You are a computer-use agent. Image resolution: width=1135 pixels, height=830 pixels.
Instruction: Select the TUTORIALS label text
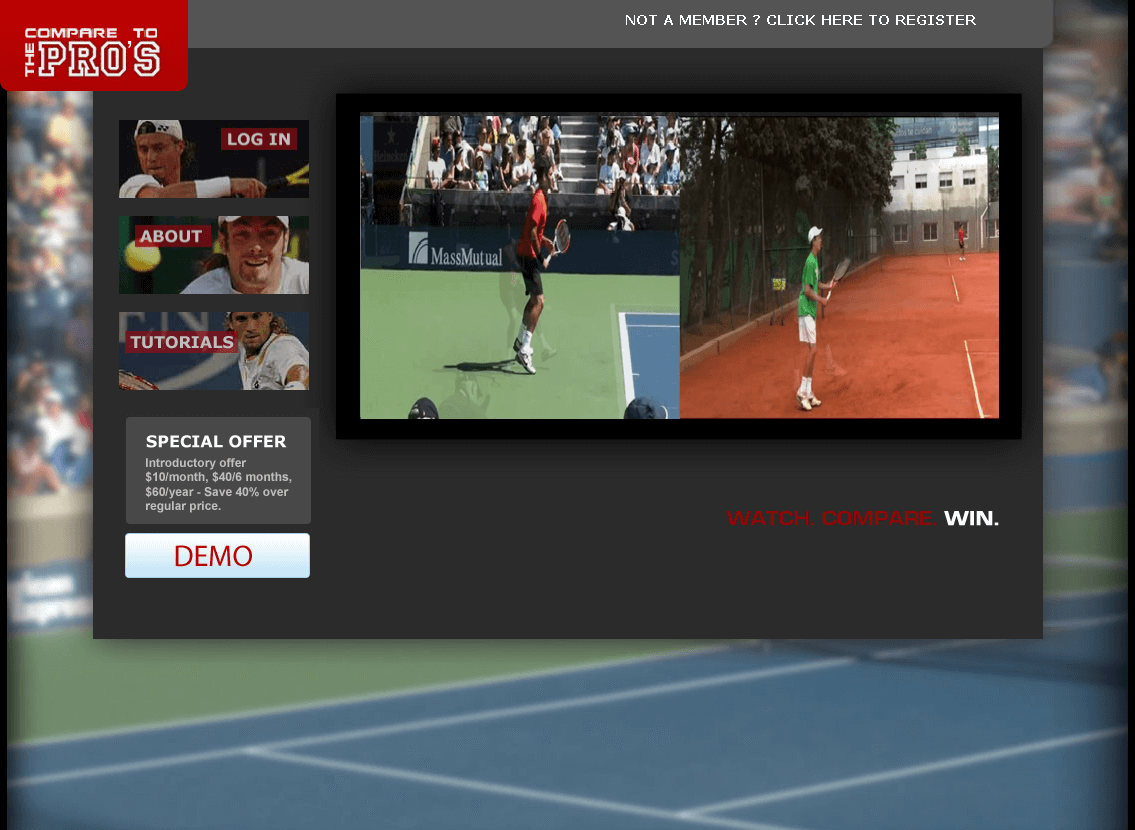click(x=181, y=341)
